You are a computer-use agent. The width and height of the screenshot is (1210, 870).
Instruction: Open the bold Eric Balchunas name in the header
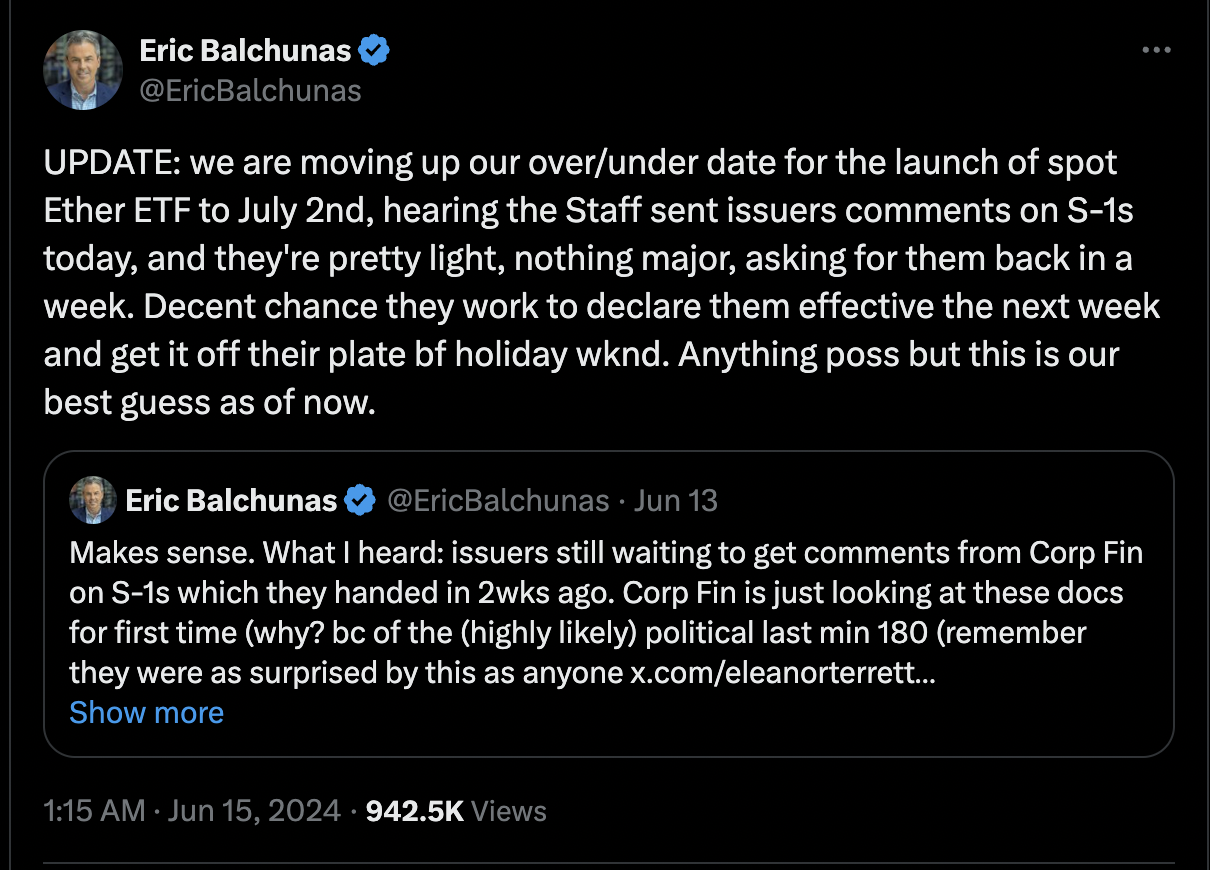click(245, 50)
